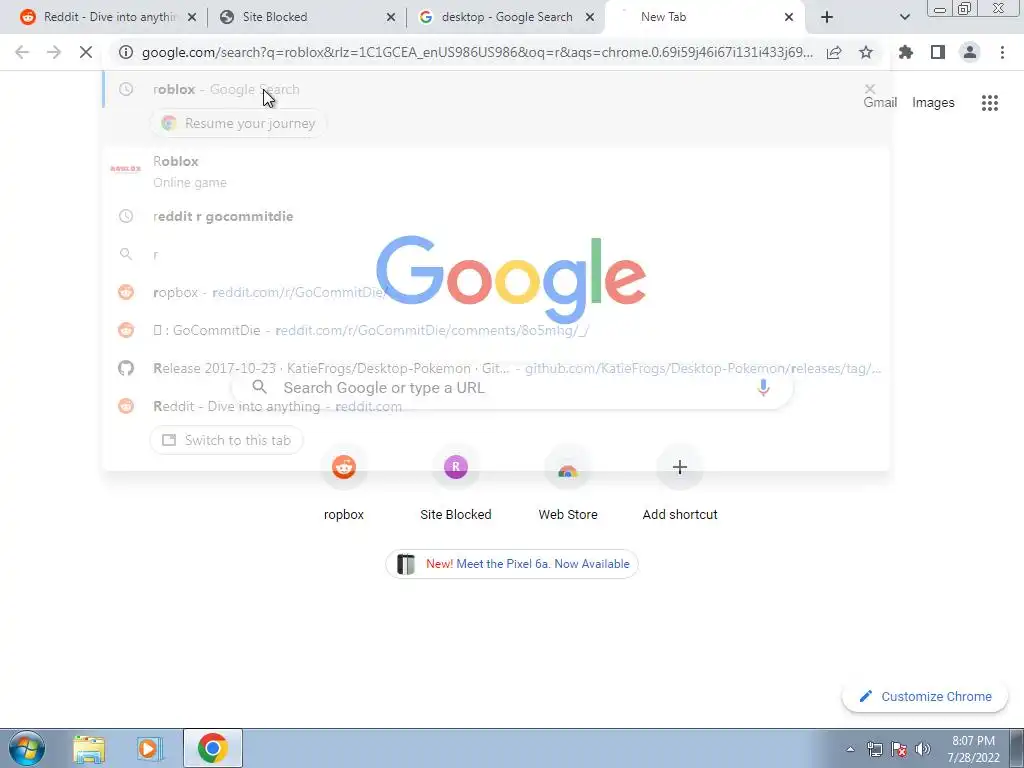
Task: Stop loading the page
Action: coord(86,52)
